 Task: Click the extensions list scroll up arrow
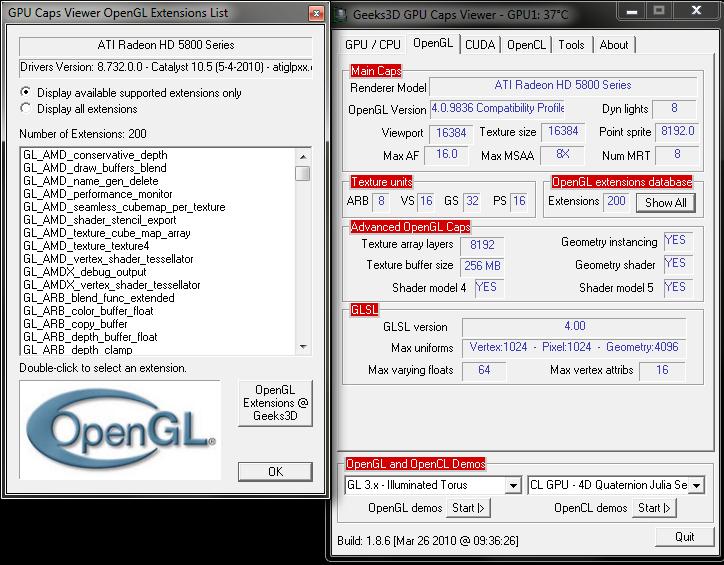click(303, 157)
